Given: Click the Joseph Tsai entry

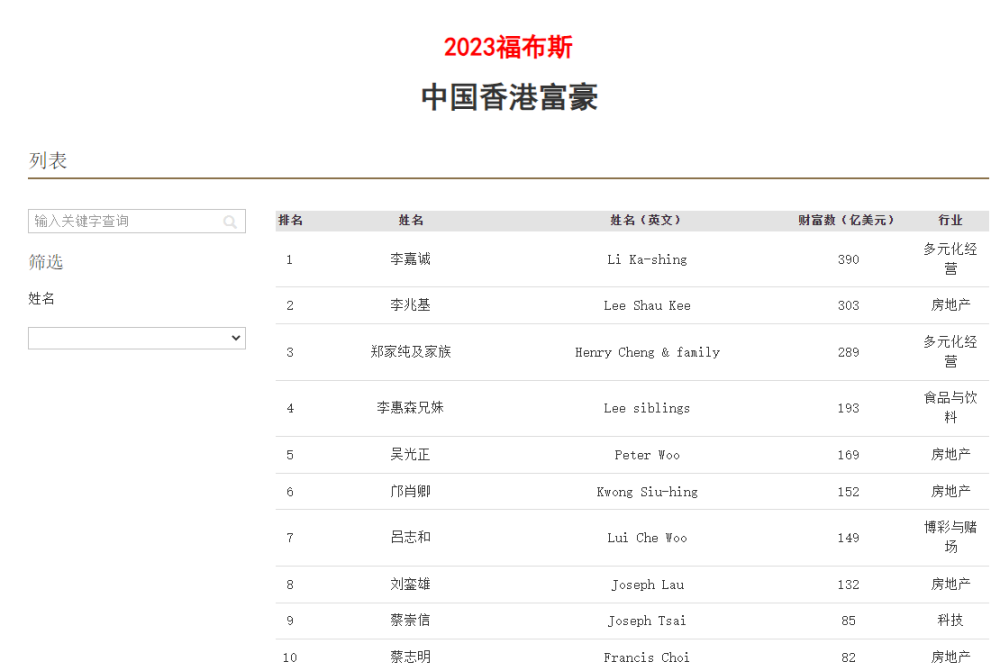Looking at the screenshot, I should point(647,621).
